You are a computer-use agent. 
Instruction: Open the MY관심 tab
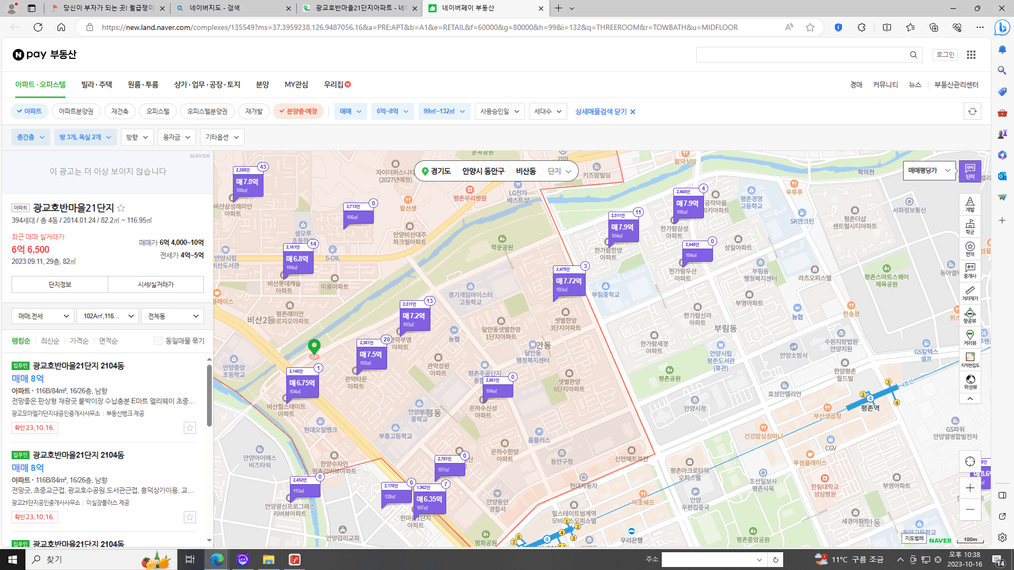(296, 85)
